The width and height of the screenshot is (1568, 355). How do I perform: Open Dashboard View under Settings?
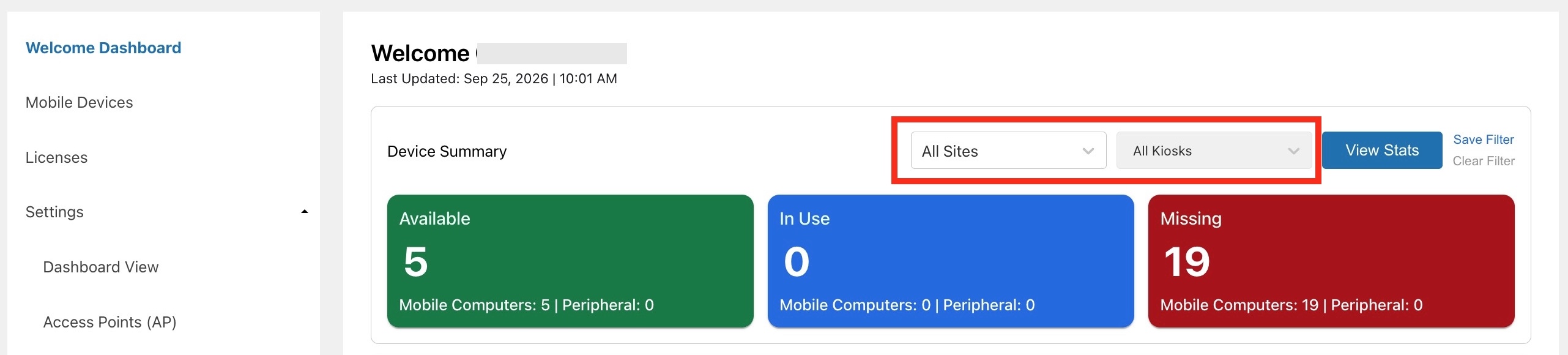coord(101,267)
